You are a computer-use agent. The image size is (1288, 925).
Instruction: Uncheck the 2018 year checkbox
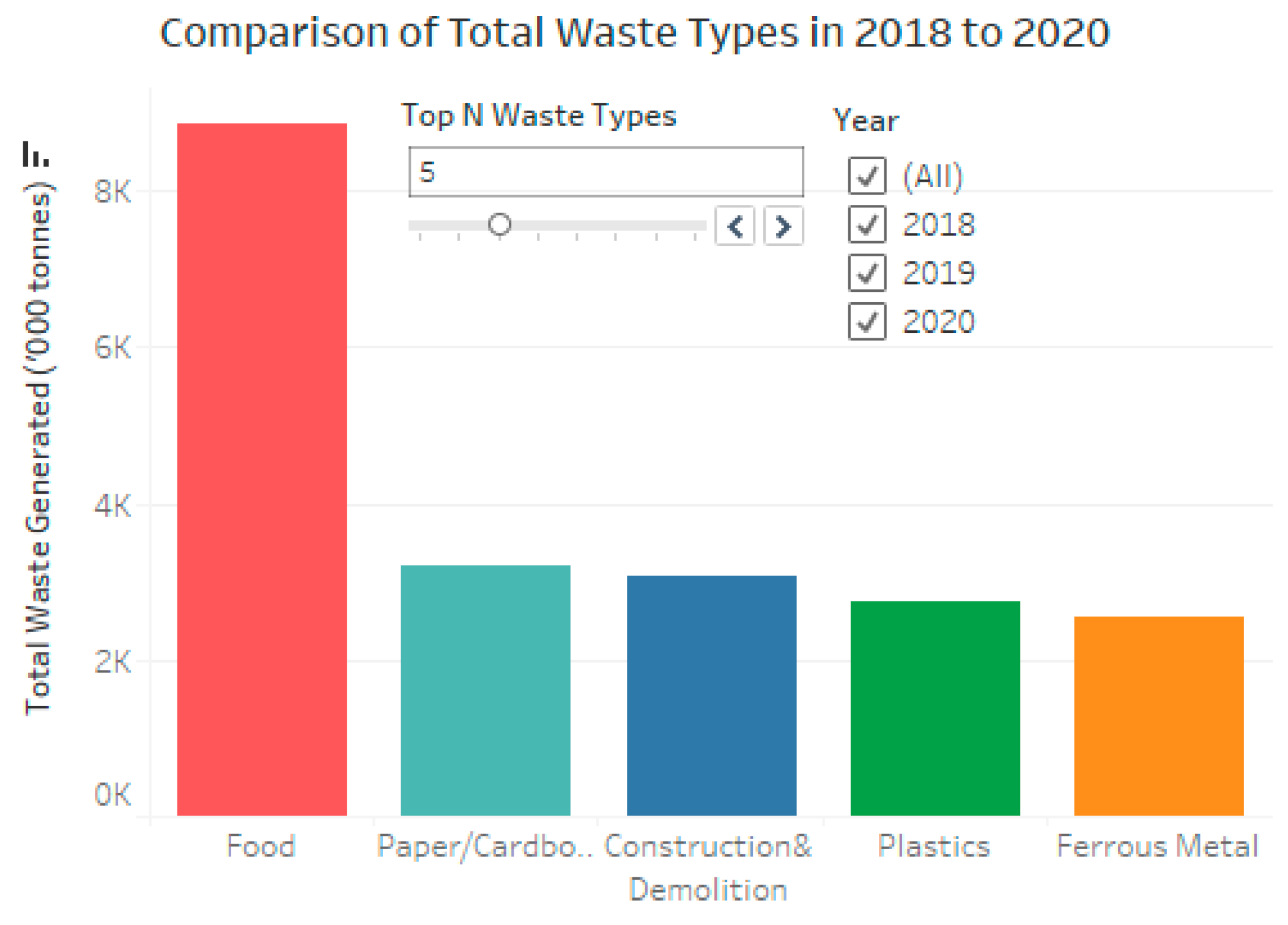[867, 224]
